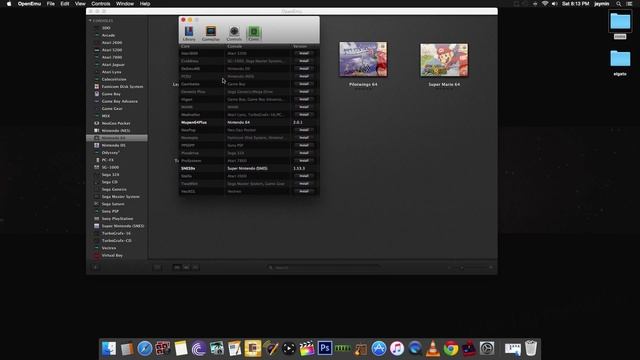Open the Gameplay preferences tab
Viewport: 640px width, 360px height.
tap(211, 33)
